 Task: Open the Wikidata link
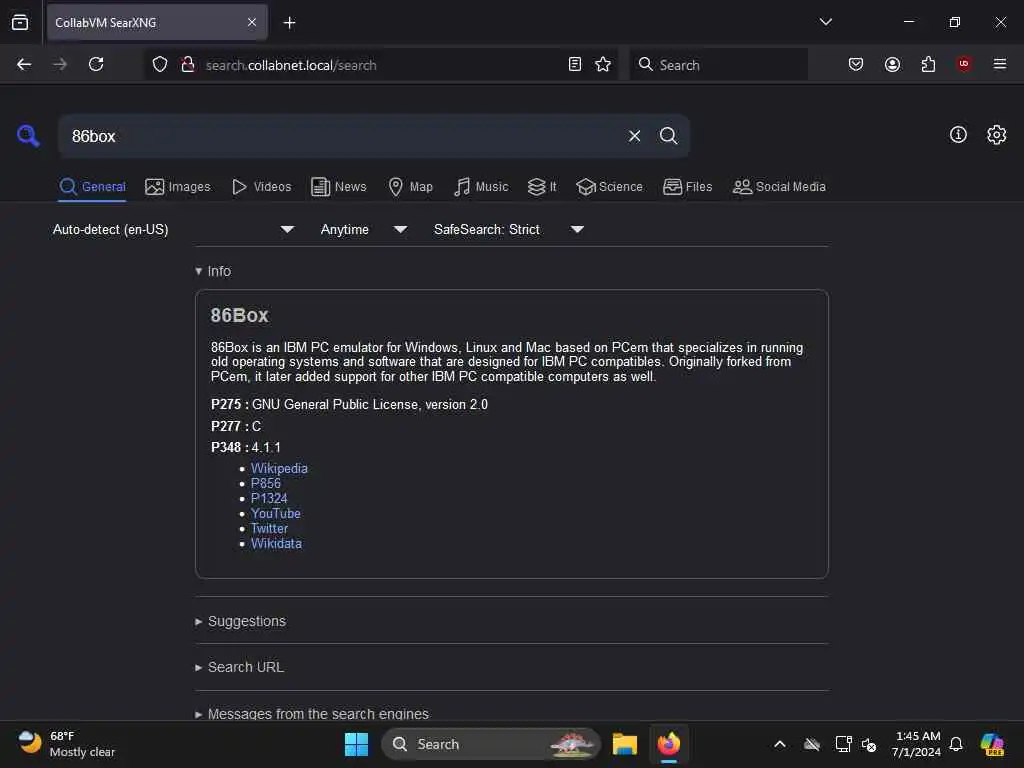[276, 543]
